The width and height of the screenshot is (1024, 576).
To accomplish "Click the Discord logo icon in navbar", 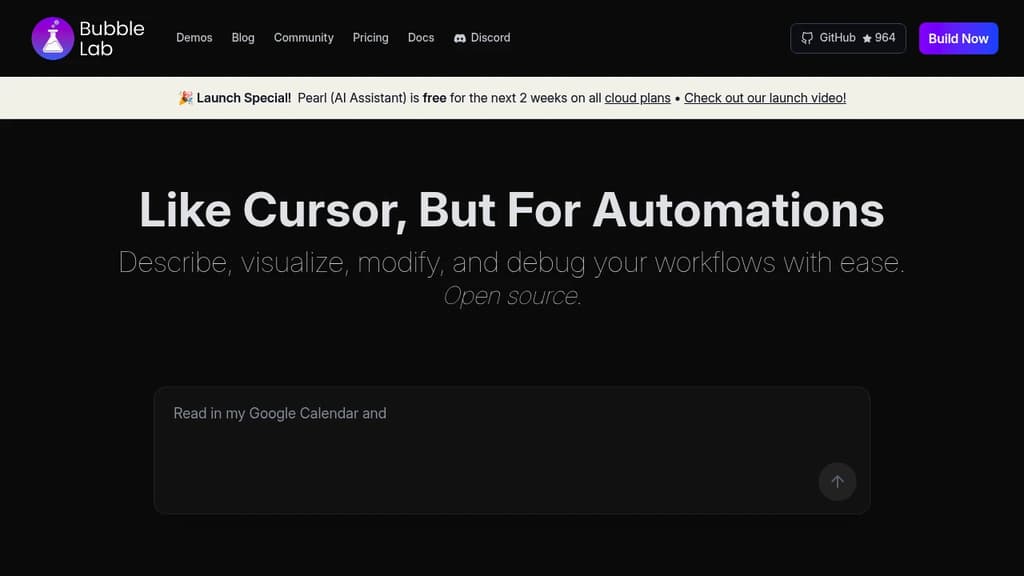I will tap(460, 38).
